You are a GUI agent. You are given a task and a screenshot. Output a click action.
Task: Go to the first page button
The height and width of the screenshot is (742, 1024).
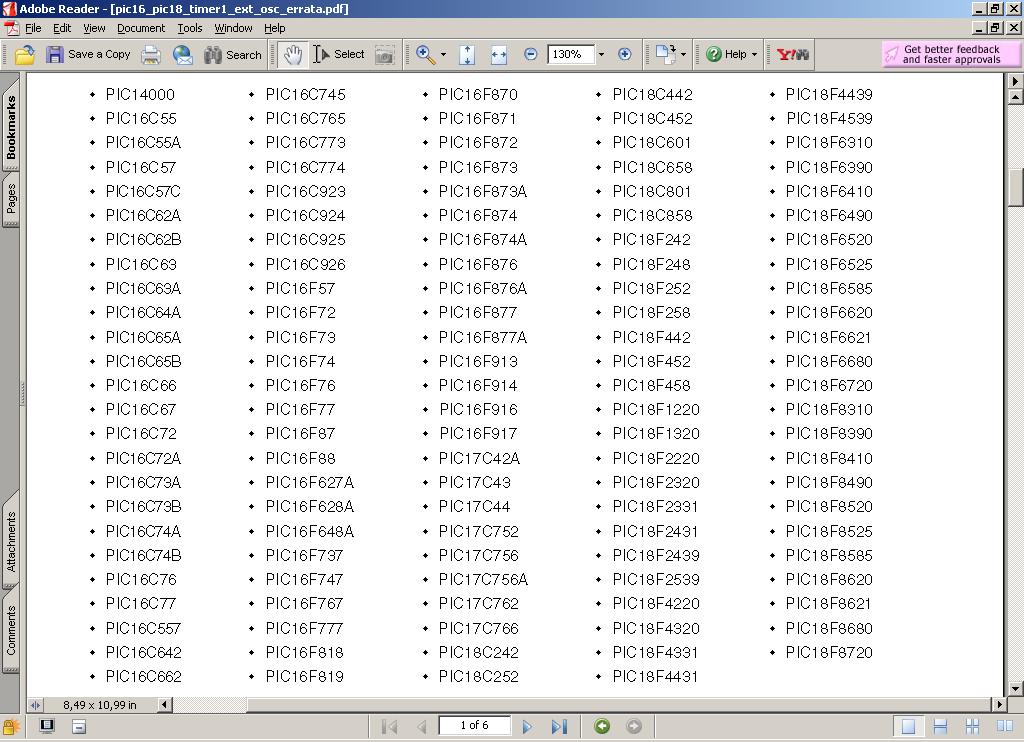(x=389, y=726)
